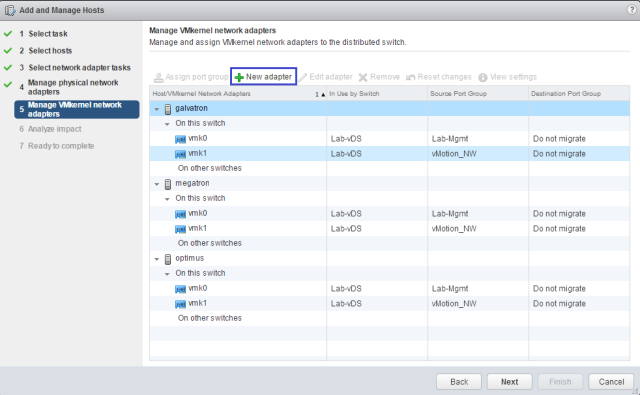Go to step 2 Select hosts

(50, 51)
